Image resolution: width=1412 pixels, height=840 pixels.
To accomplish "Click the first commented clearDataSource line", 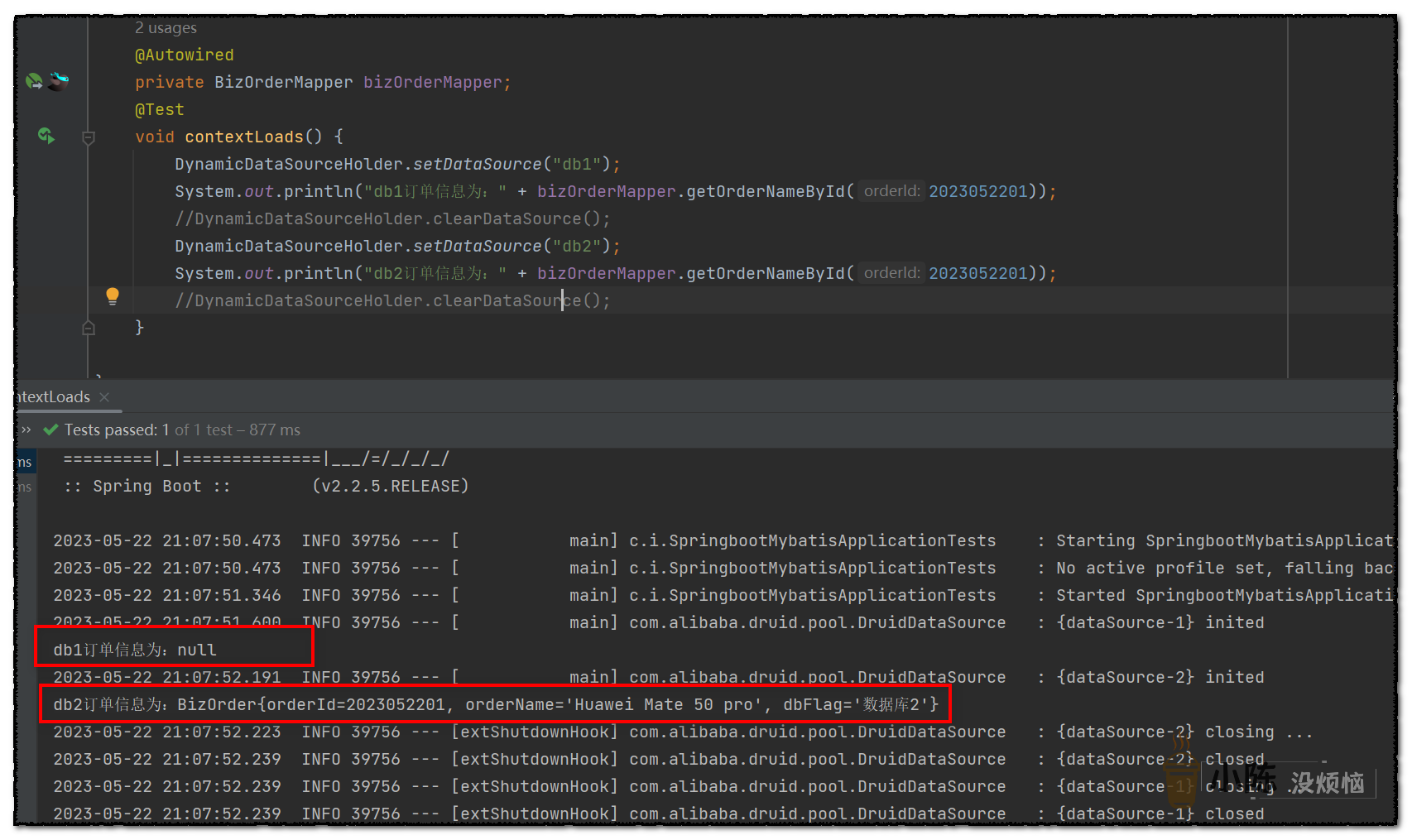I will tap(392, 218).
